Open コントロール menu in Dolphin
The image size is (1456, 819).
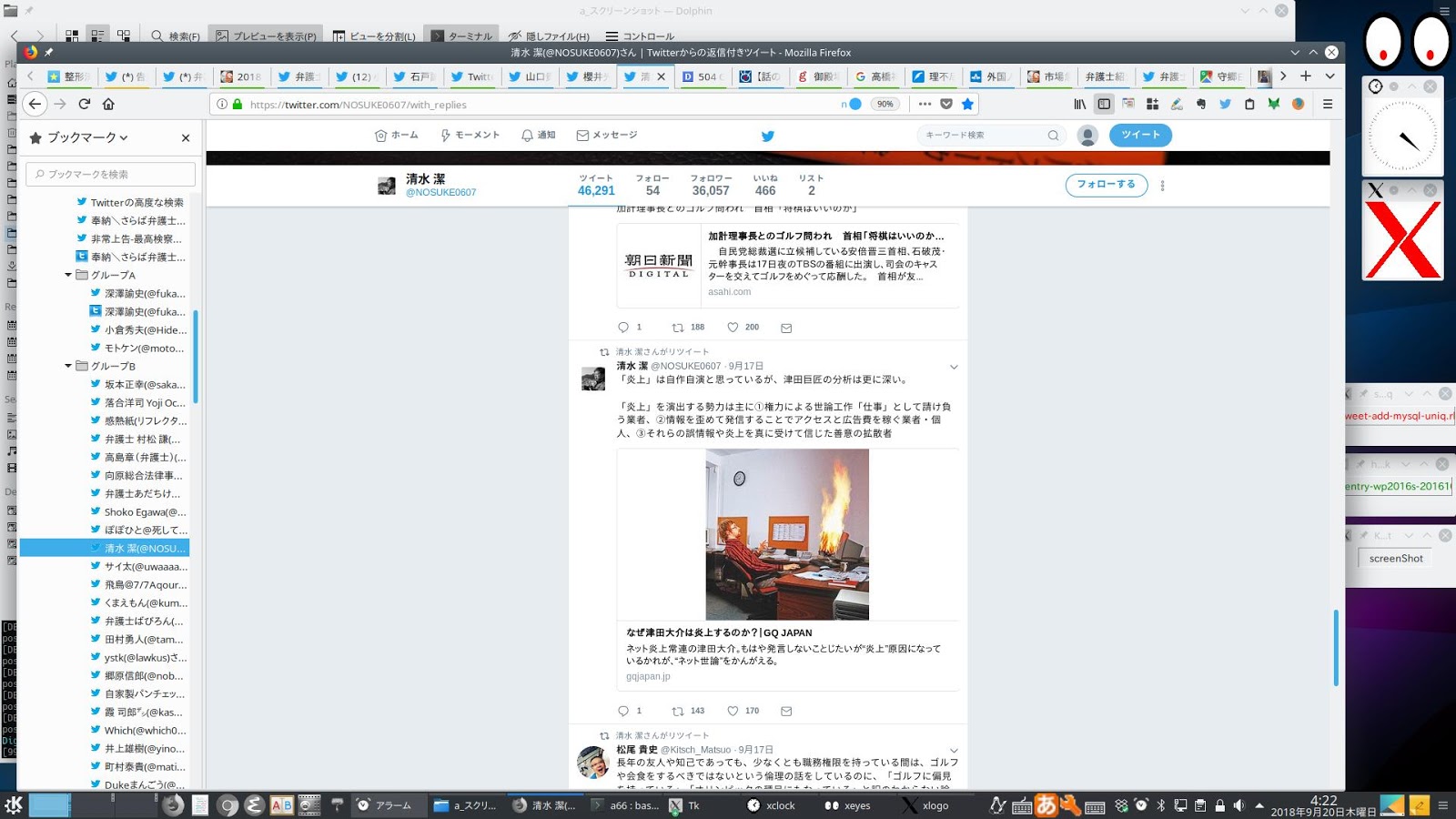[x=640, y=36]
